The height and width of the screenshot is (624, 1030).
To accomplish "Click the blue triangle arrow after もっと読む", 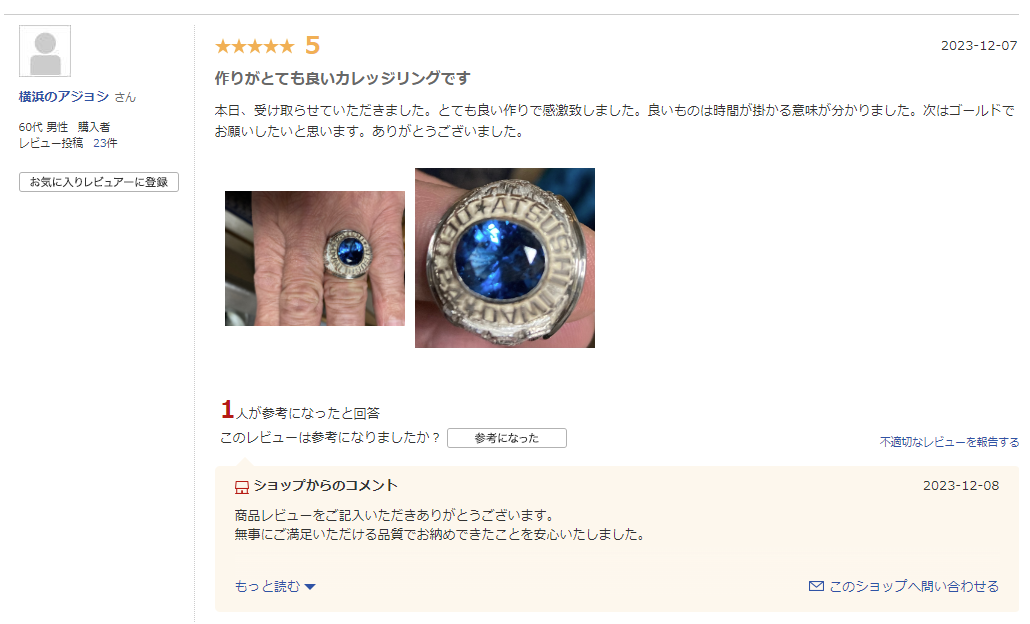I will point(310,587).
